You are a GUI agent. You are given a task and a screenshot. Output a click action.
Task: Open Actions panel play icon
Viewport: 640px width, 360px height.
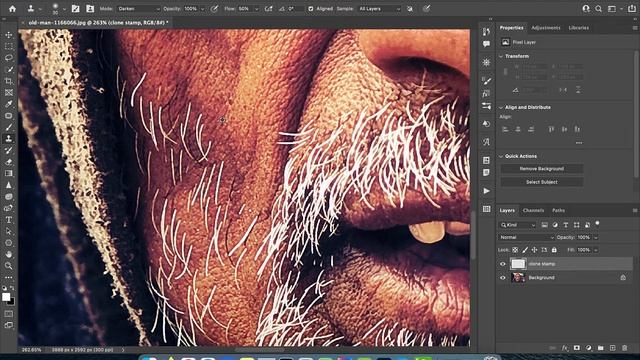coord(486,191)
